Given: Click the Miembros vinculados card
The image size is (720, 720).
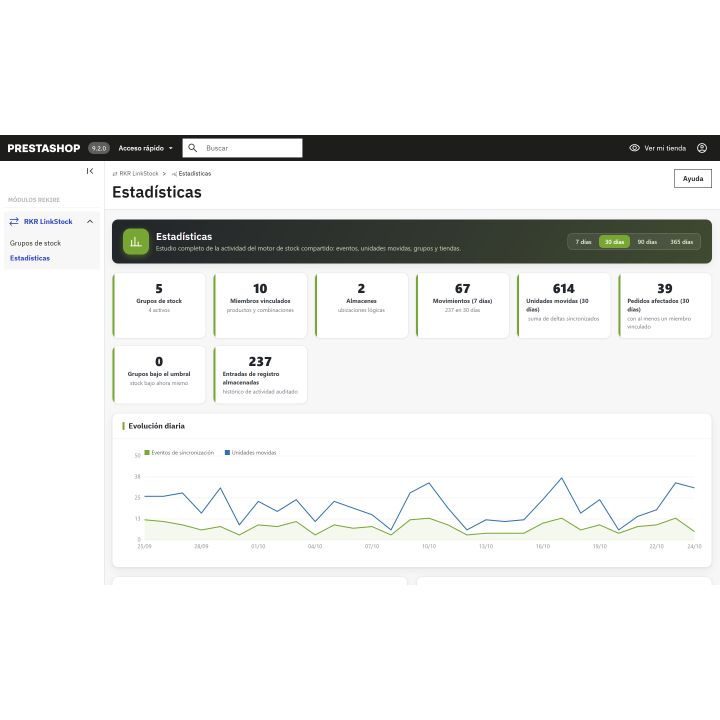Looking at the screenshot, I should (x=260, y=305).
